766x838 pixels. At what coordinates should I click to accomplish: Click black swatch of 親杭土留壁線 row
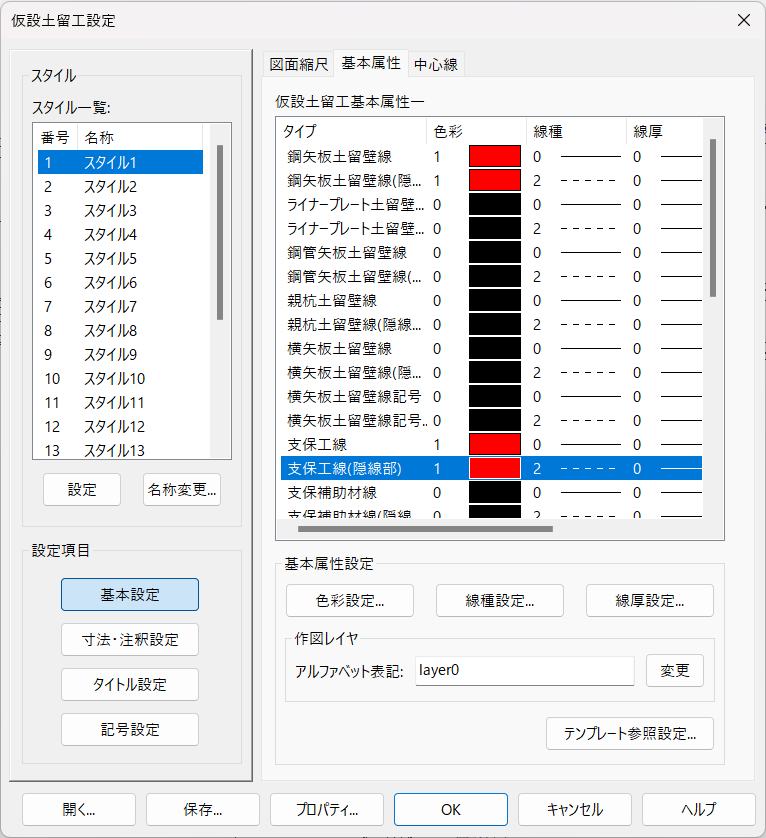tap(495, 300)
